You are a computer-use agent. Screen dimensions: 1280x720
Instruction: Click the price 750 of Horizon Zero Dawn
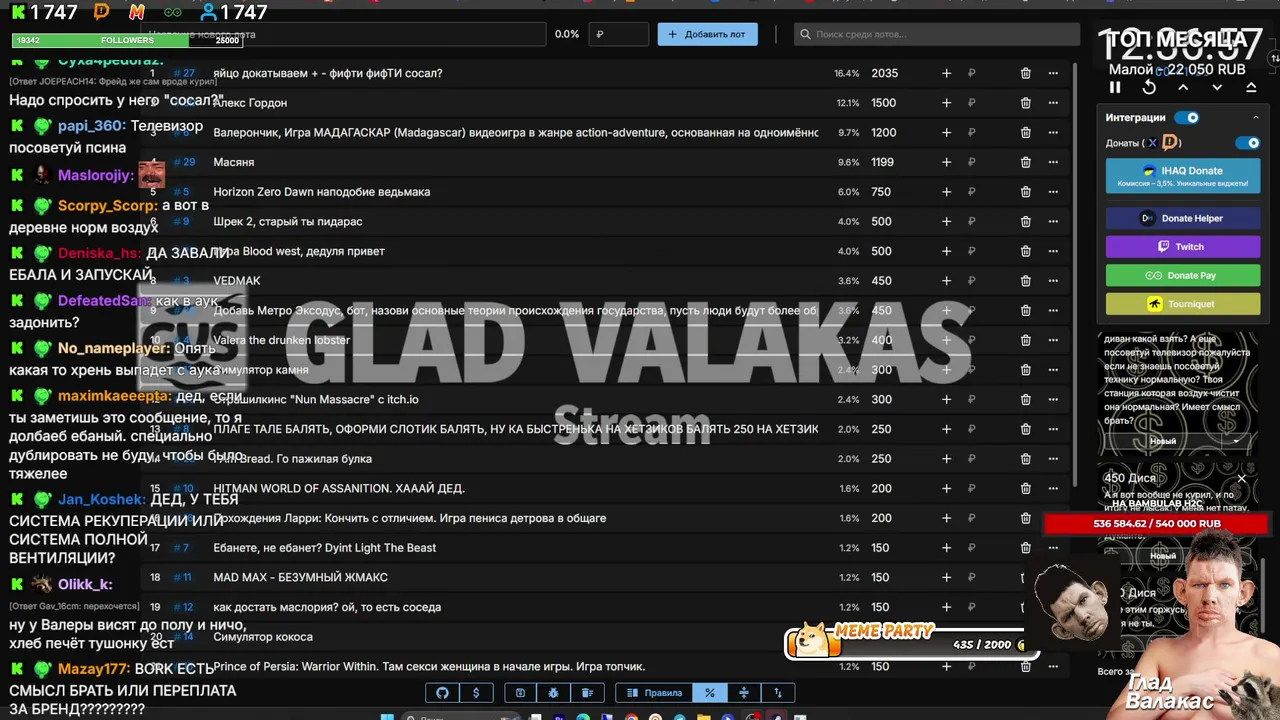[881, 192]
